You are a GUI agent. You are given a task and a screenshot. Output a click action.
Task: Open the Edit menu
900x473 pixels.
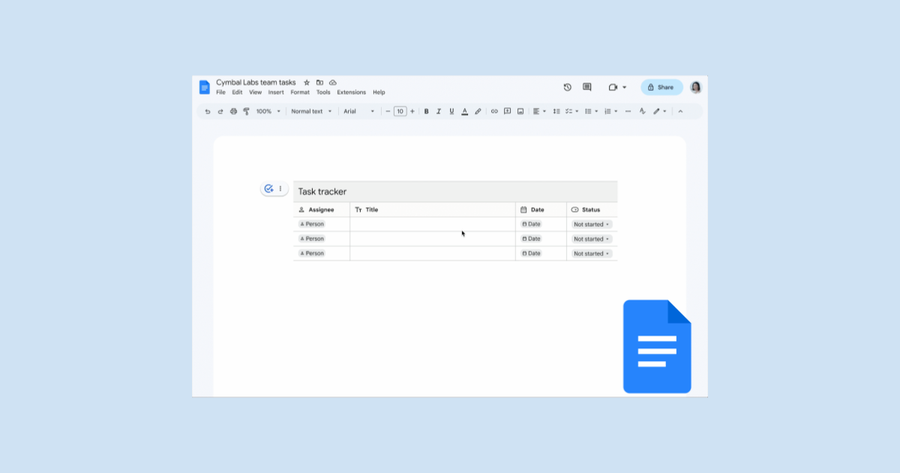click(237, 92)
